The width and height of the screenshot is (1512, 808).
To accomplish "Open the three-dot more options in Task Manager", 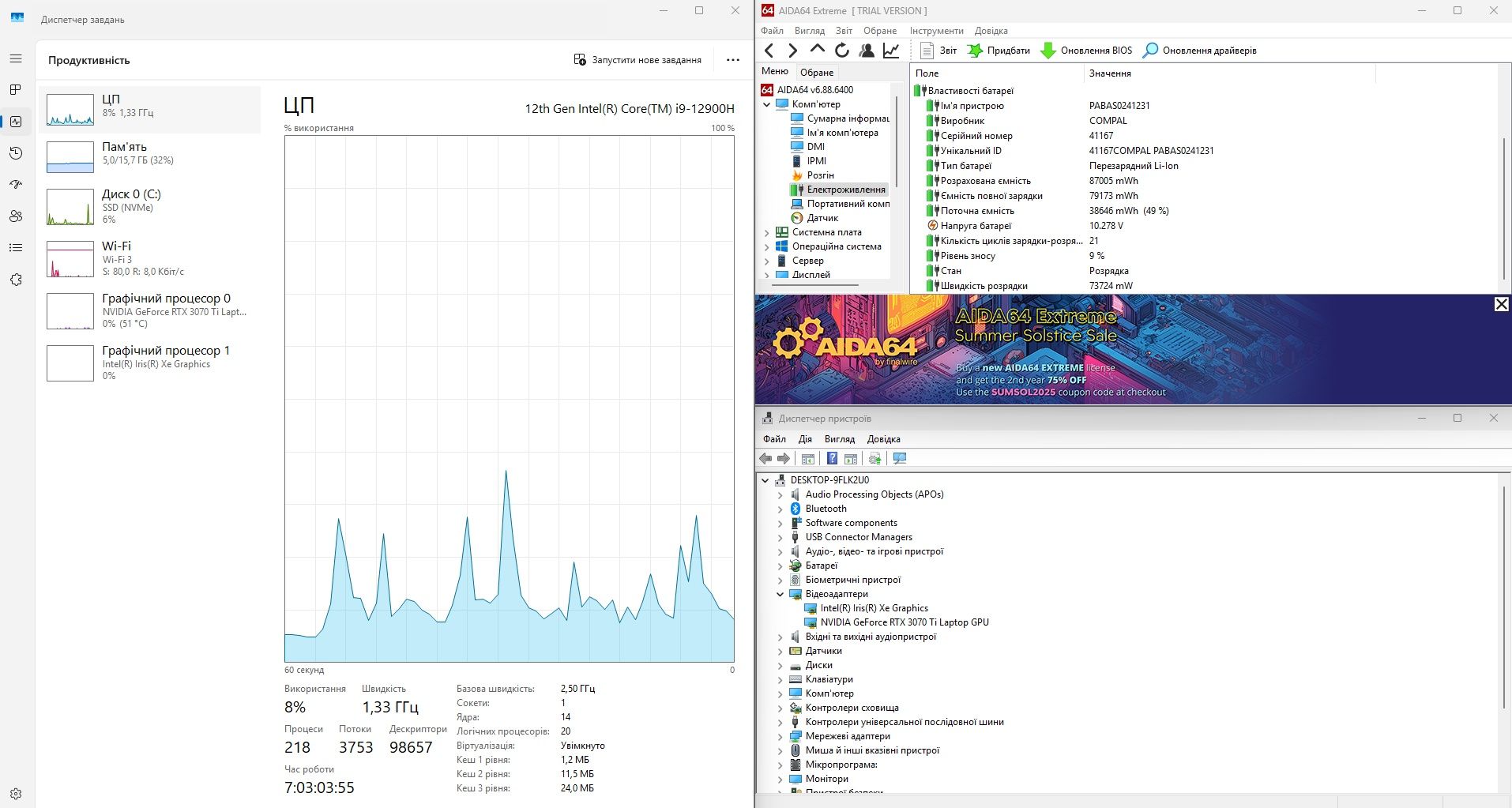I will 733,60.
